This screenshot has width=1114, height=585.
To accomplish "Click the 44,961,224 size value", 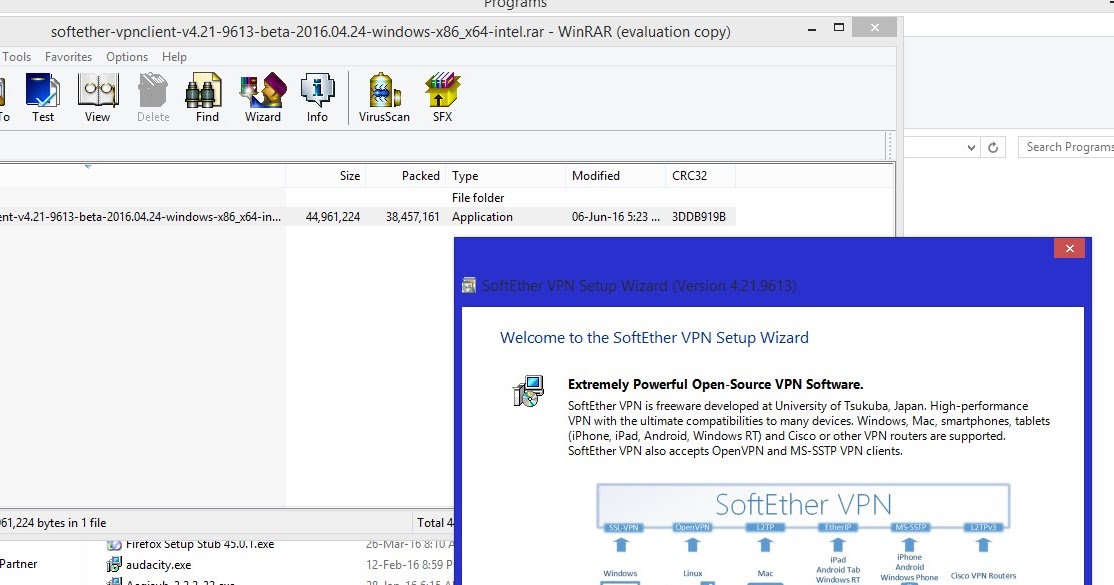I will [332, 217].
